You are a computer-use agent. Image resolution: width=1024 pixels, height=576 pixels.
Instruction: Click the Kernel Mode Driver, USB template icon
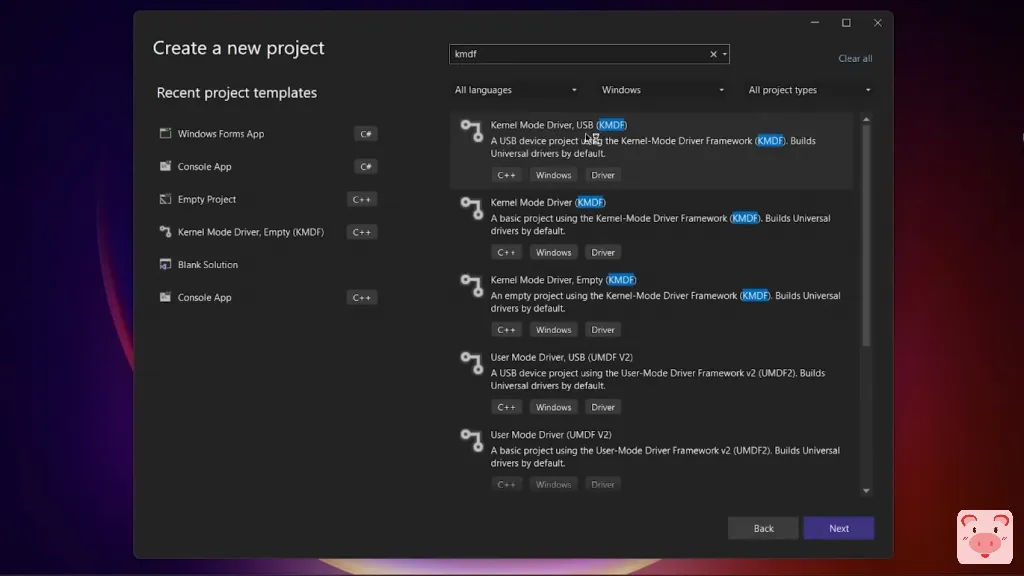click(471, 130)
